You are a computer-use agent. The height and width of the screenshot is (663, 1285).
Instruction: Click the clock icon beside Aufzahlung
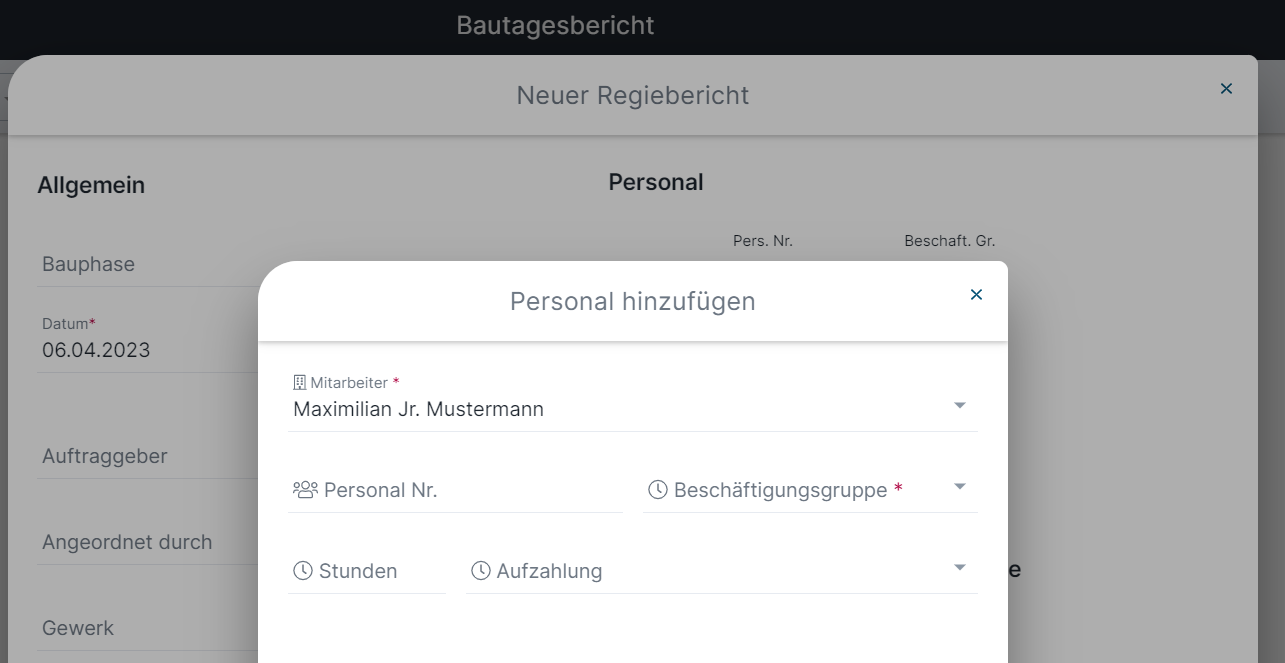pyautogui.click(x=481, y=570)
